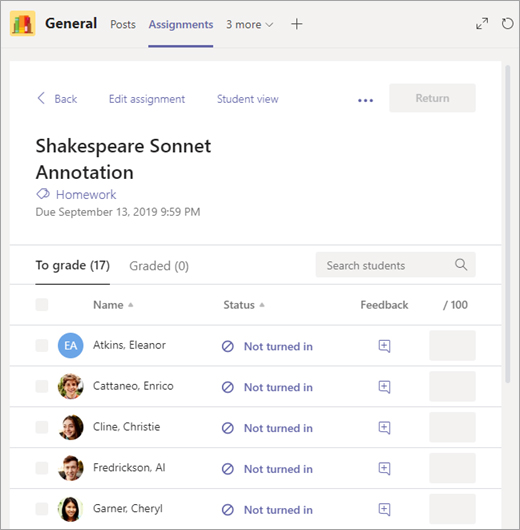Add feedback for Cattaneo, Enrico
This screenshot has width=520, height=530.
click(384, 387)
